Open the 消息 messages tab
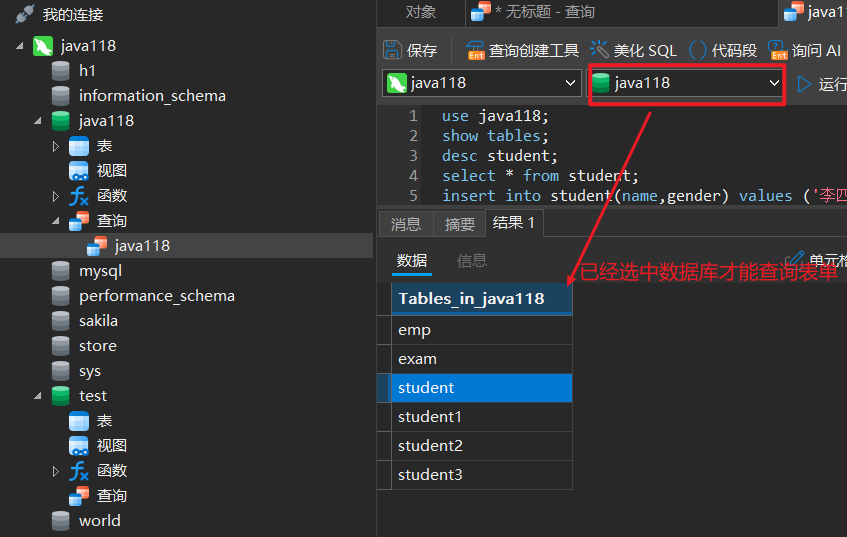The width and height of the screenshot is (847, 537). pos(406,224)
